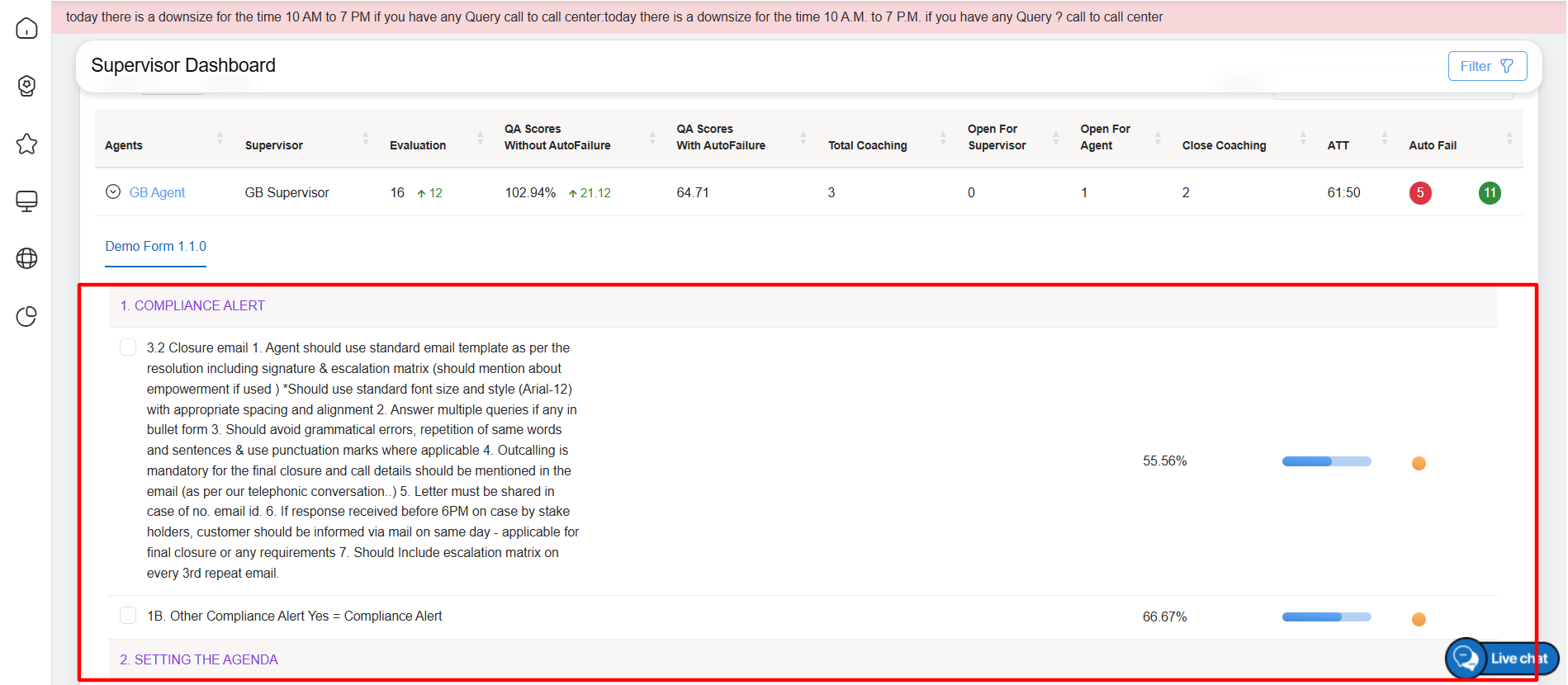Open the star favorites sidebar icon

[x=26, y=144]
